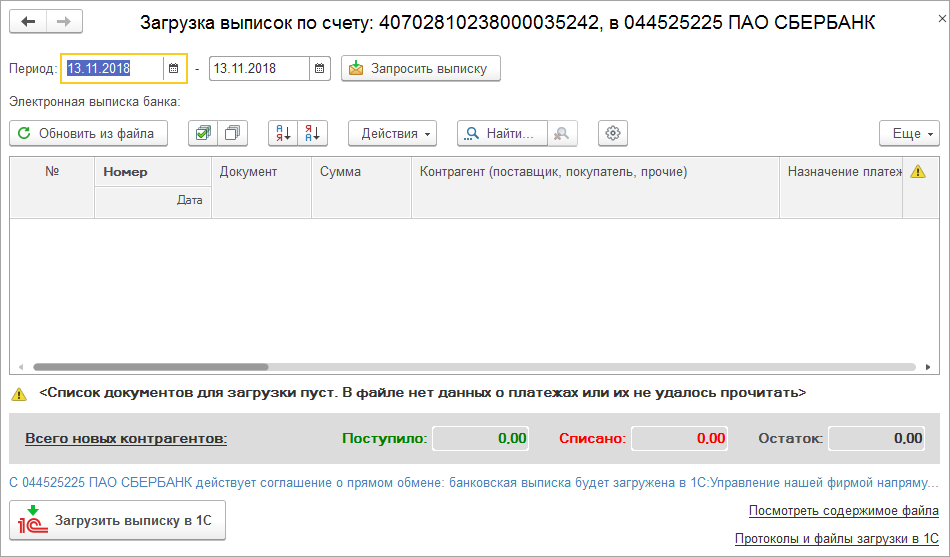Open calendar for period end date
This screenshot has width=950, height=557.
[x=320, y=69]
